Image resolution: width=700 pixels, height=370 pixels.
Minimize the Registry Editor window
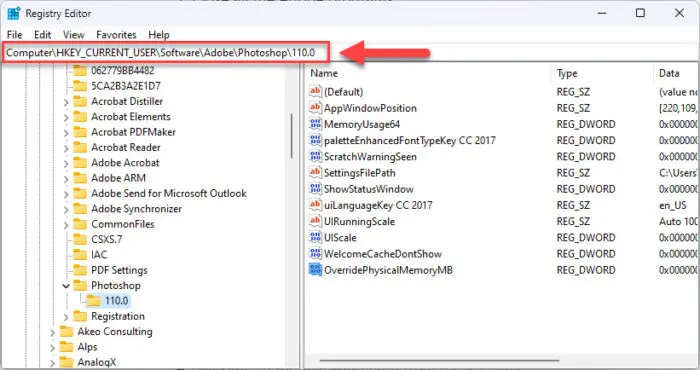(x=602, y=13)
